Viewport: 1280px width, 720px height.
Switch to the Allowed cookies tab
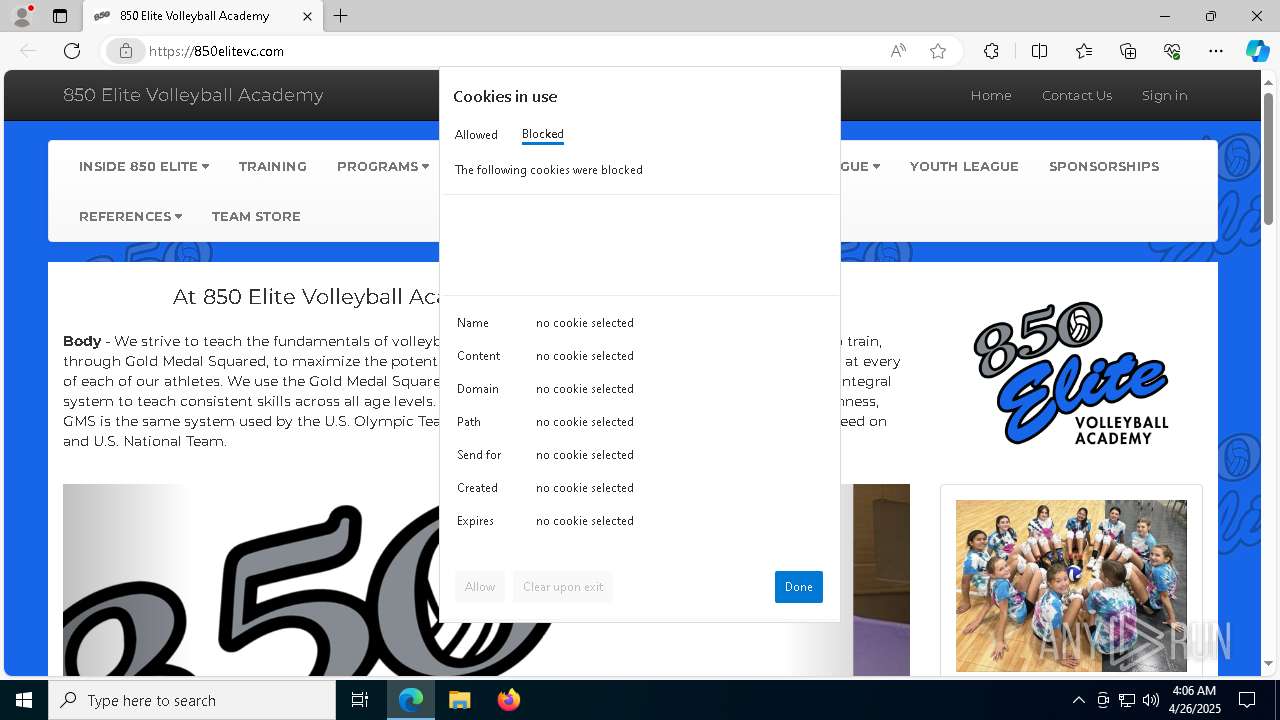[476, 135]
